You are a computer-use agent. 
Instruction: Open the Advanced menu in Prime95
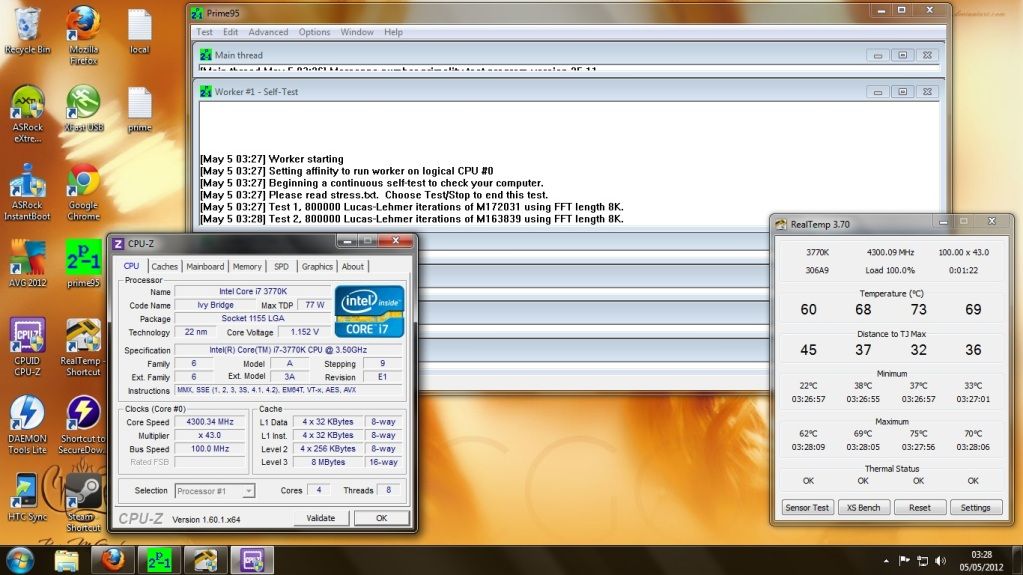(268, 32)
